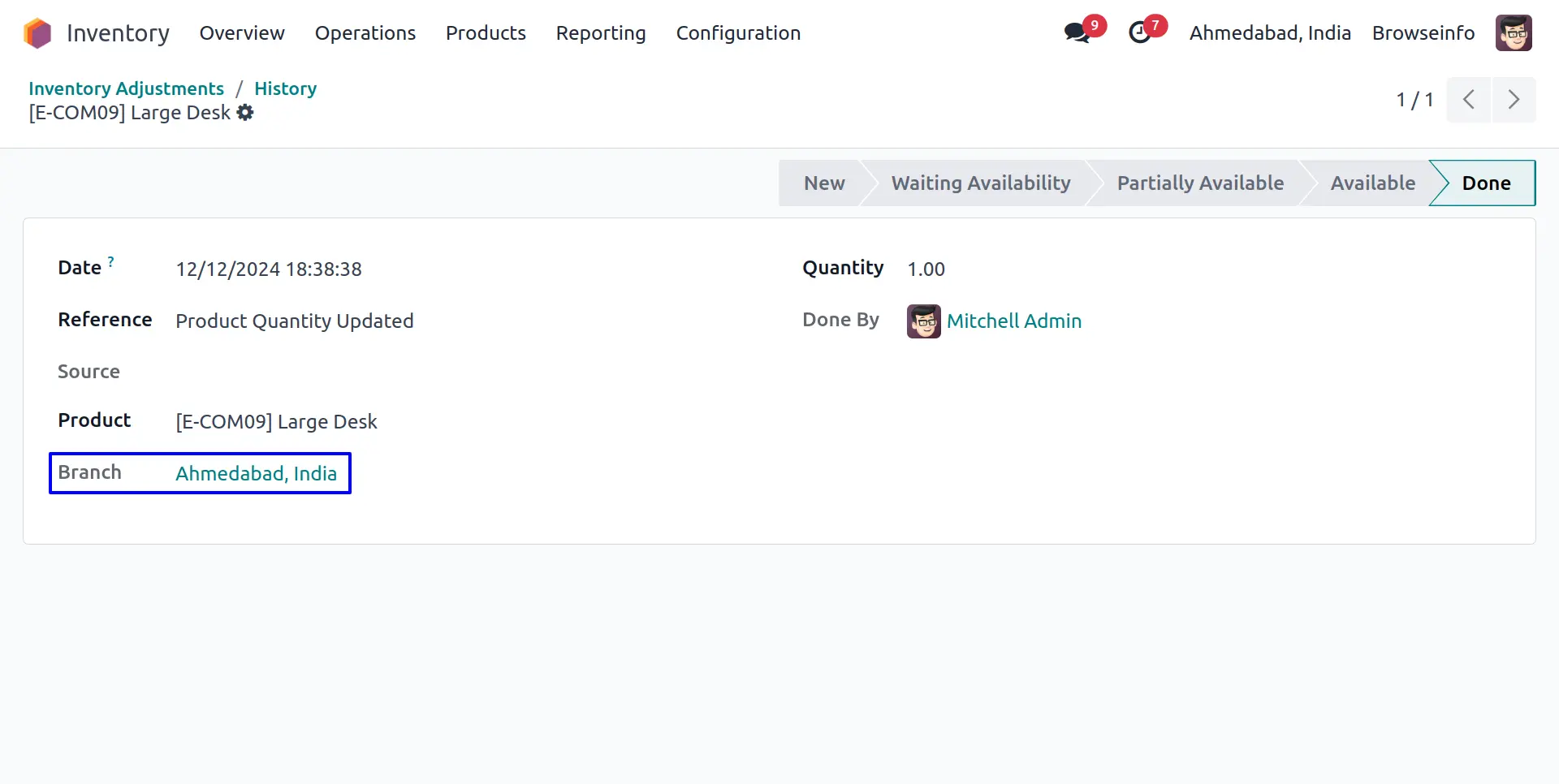Open the Operations menu
1559x784 pixels.
[365, 33]
